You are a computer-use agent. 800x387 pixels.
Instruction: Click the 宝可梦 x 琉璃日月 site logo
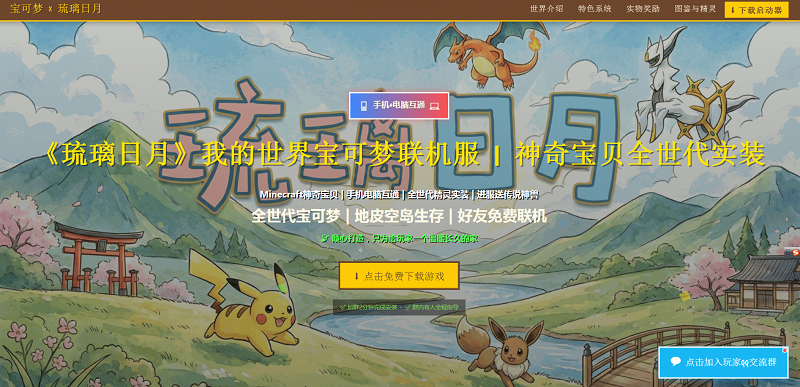56,9
